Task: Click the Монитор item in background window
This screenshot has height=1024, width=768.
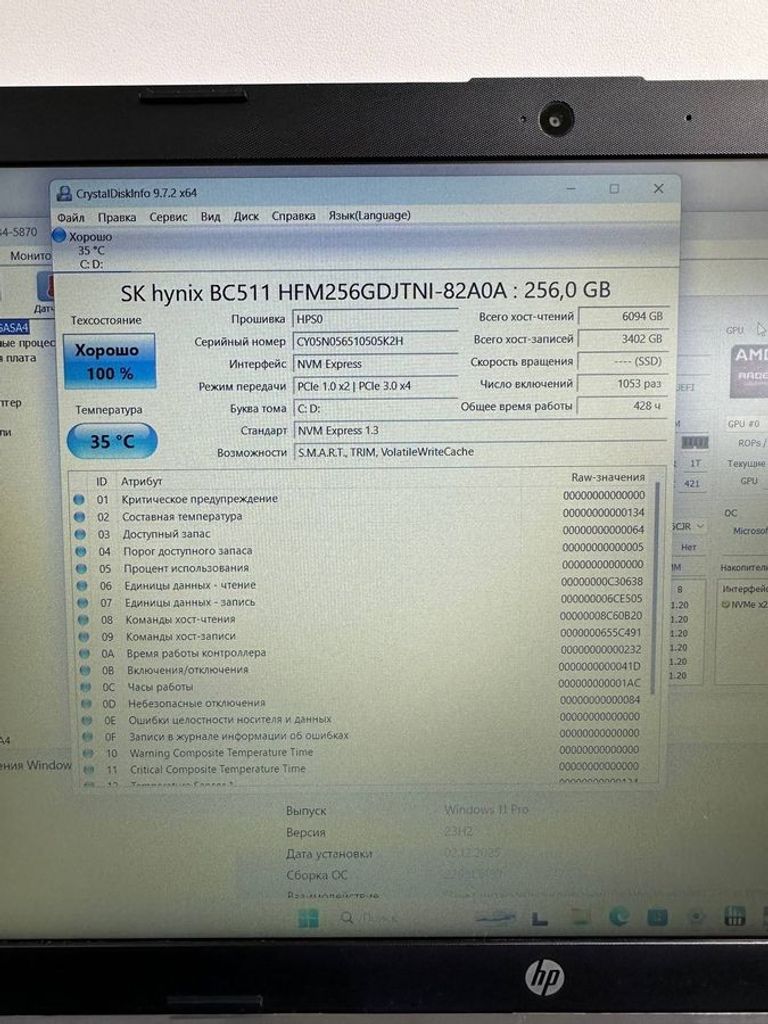Action: click(x=30, y=256)
